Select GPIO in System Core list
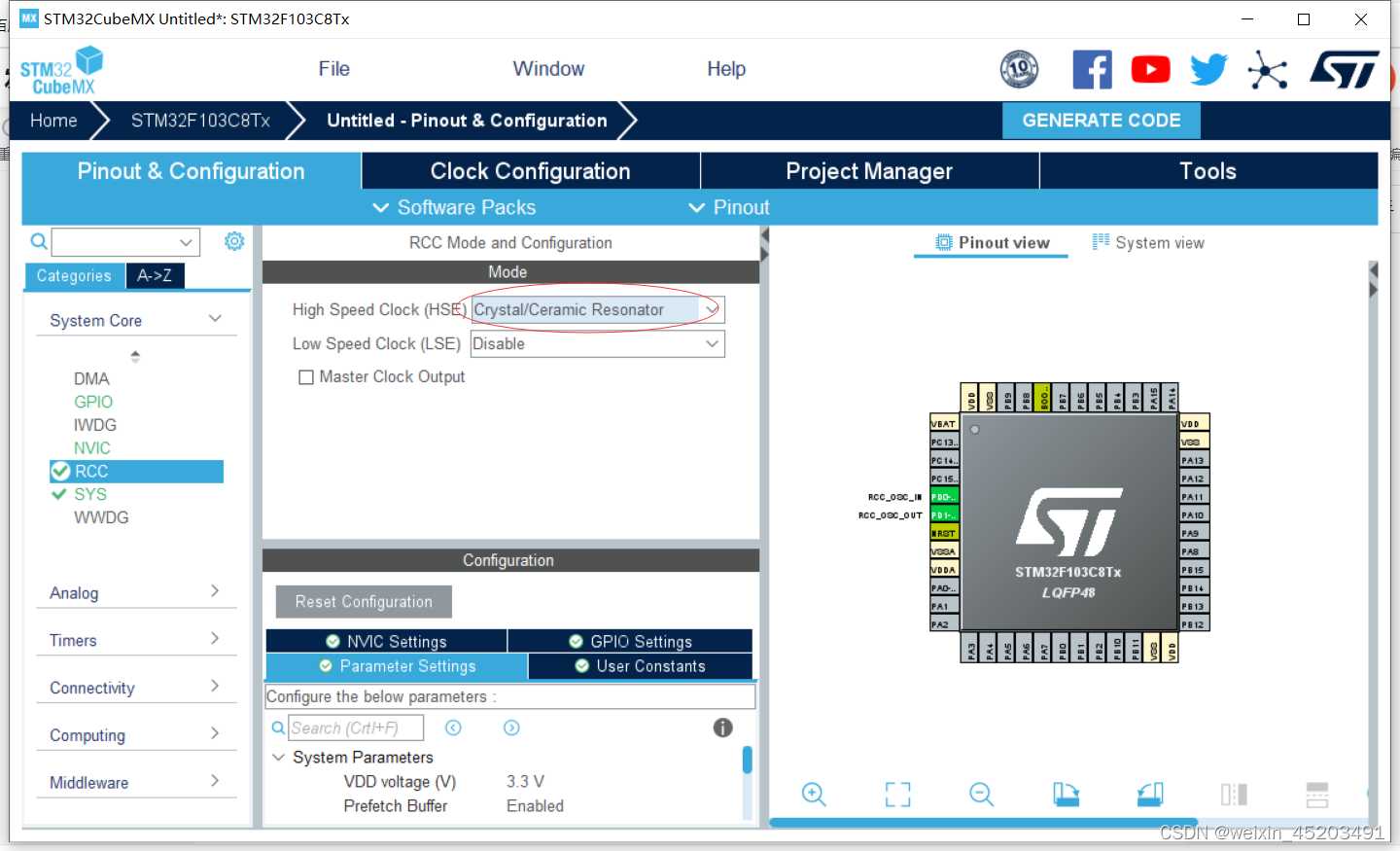The width and height of the screenshot is (1400, 851). click(x=93, y=402)
